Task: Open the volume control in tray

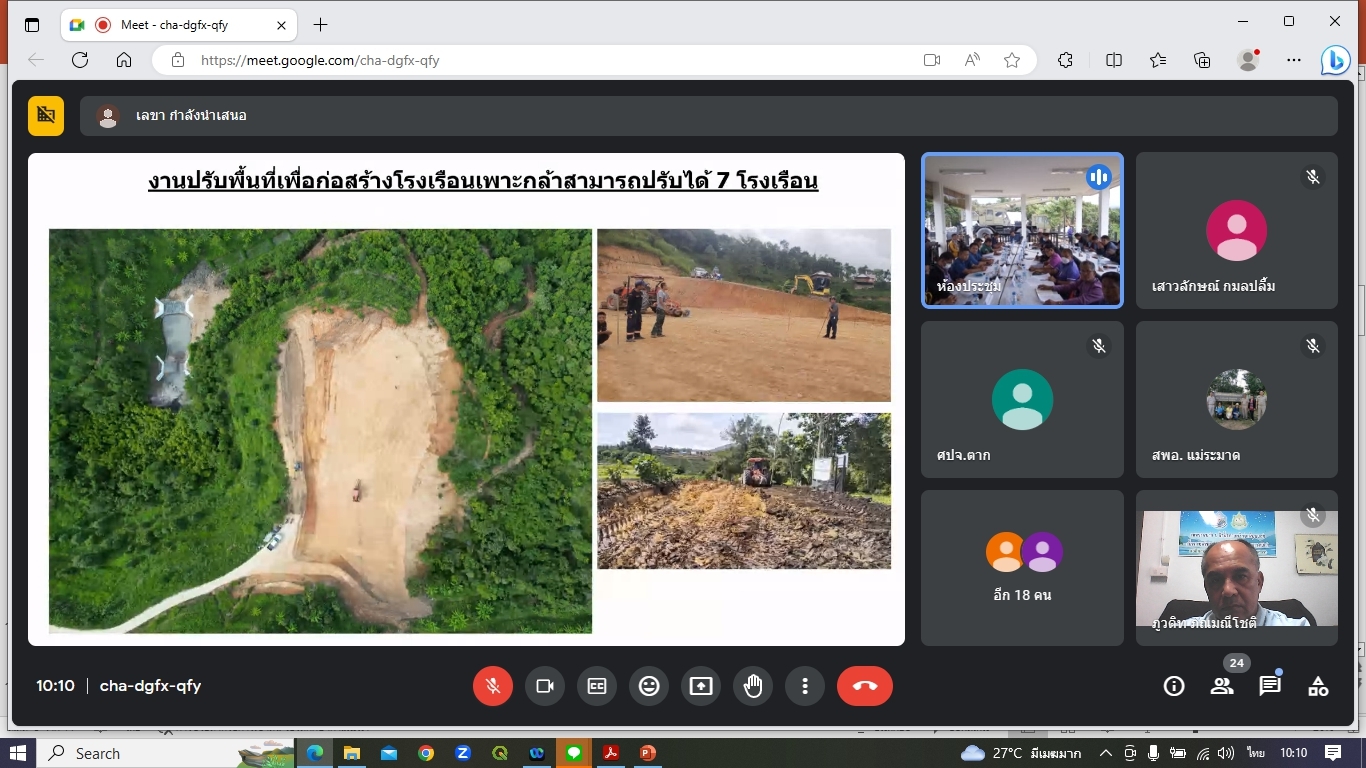Action: point(1226,753)
